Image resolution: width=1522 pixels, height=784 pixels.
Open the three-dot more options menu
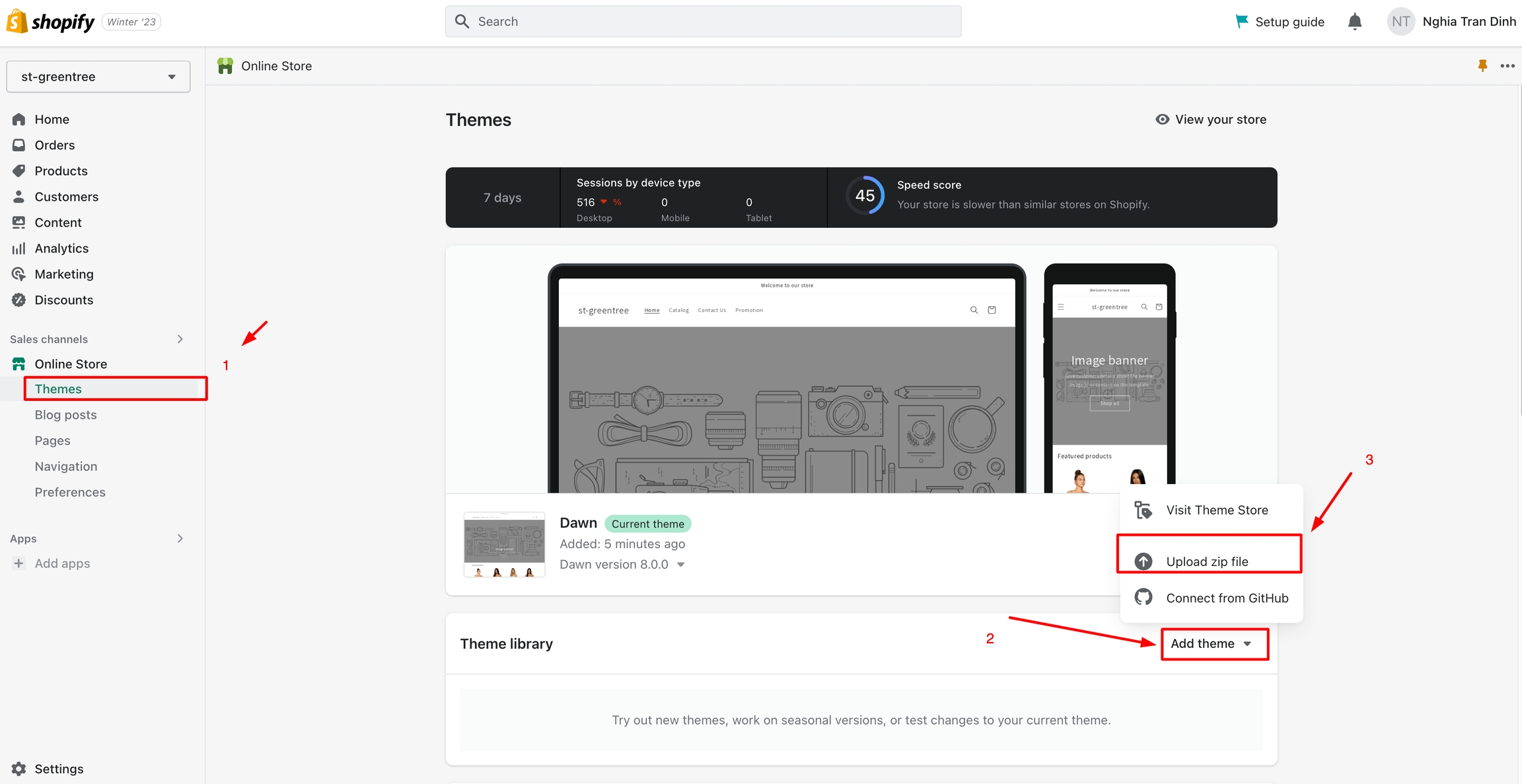1507,65
